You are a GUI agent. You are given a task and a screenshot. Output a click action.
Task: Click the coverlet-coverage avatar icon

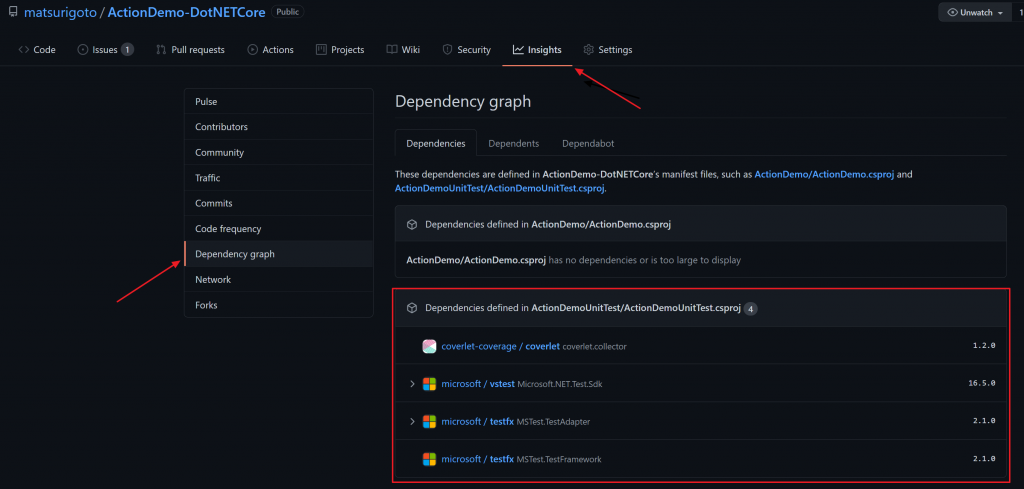429,346
